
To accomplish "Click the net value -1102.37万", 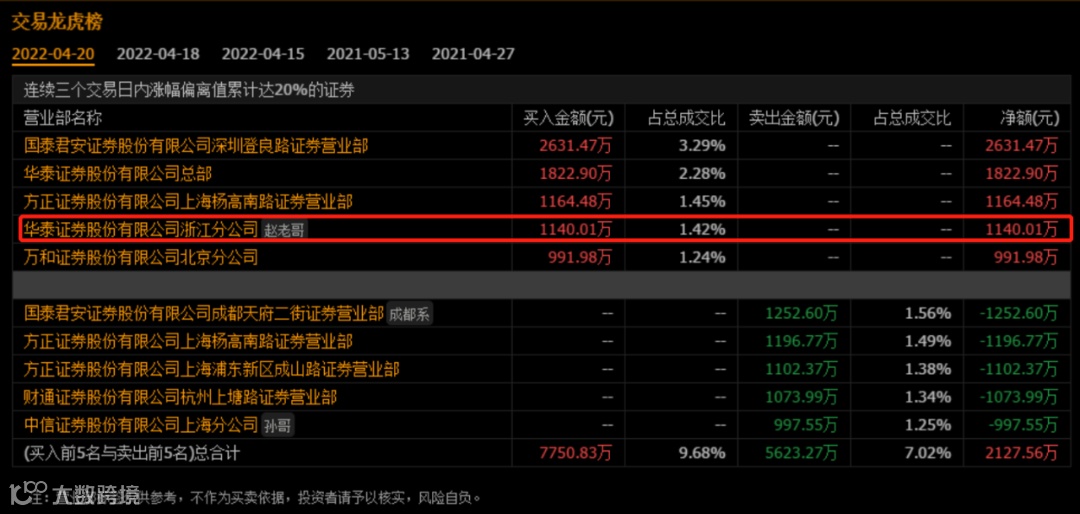I will 1019,370.
